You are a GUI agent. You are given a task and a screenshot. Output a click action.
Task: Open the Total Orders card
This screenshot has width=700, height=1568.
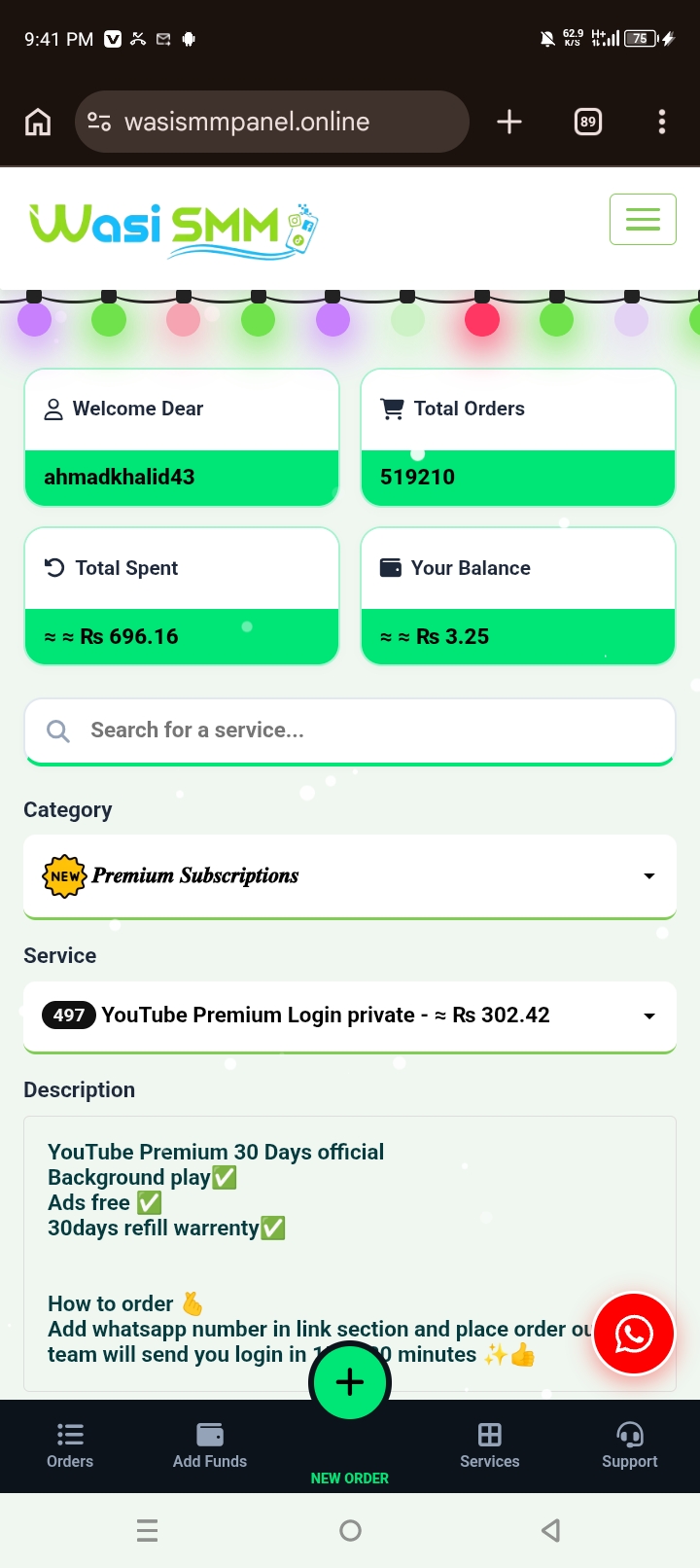click(518, 438)
